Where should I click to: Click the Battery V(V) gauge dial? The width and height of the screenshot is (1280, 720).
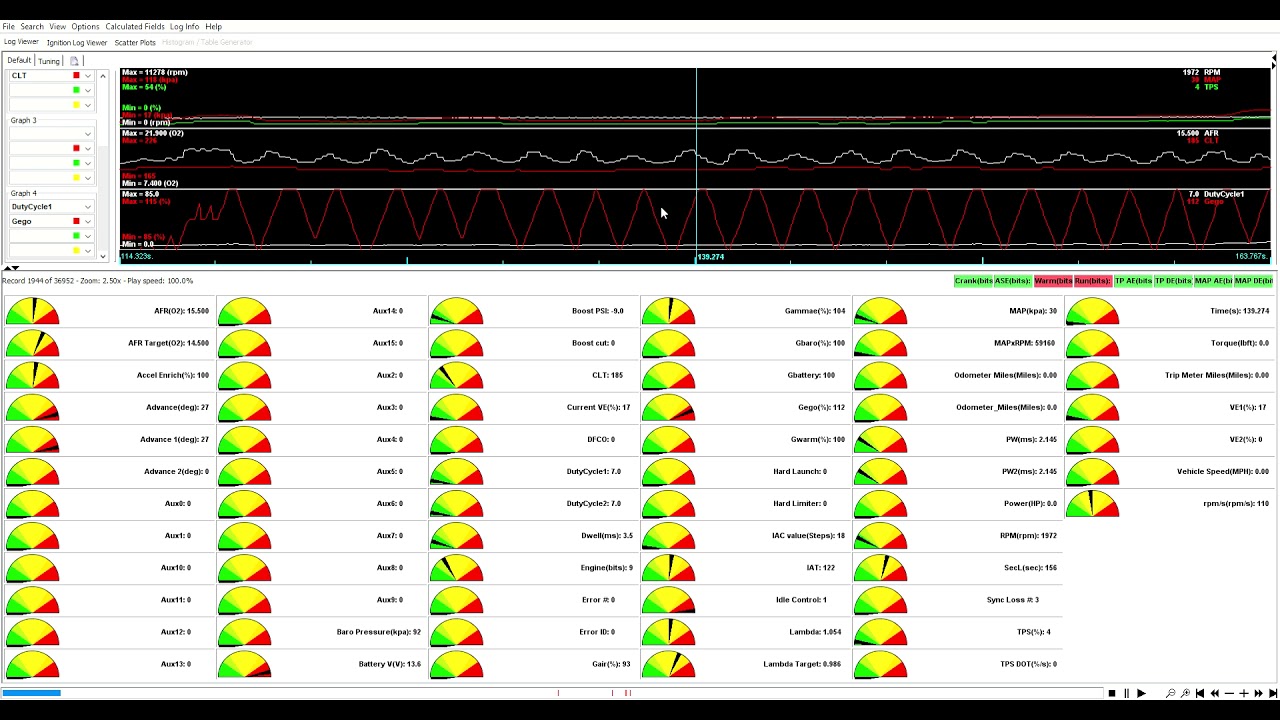(x=245, y=664)
